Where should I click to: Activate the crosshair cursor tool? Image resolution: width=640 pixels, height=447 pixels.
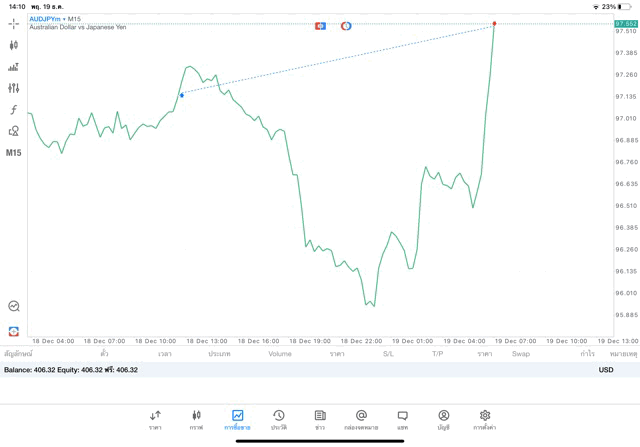14,23
